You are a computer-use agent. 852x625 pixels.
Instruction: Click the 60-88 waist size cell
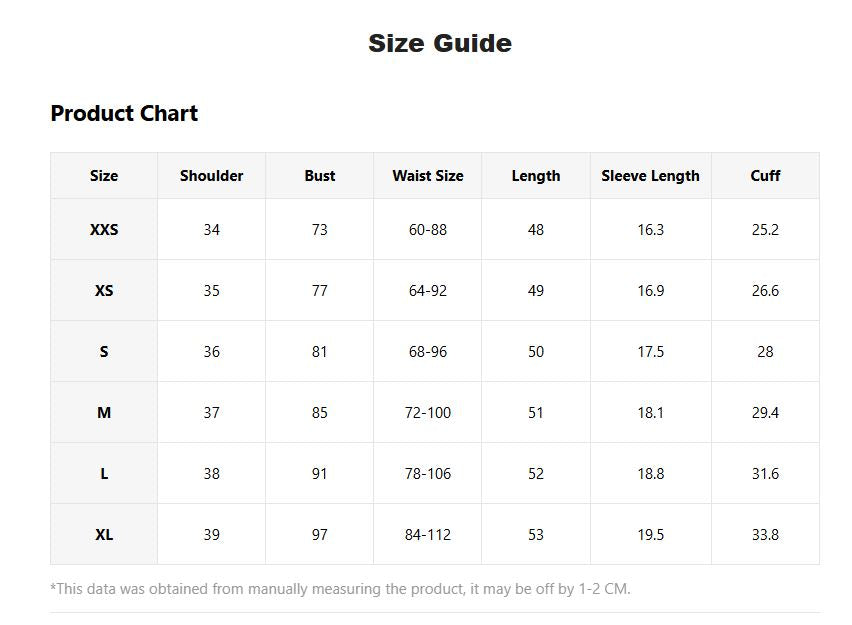pyautogui.click(x=428, y=229)
